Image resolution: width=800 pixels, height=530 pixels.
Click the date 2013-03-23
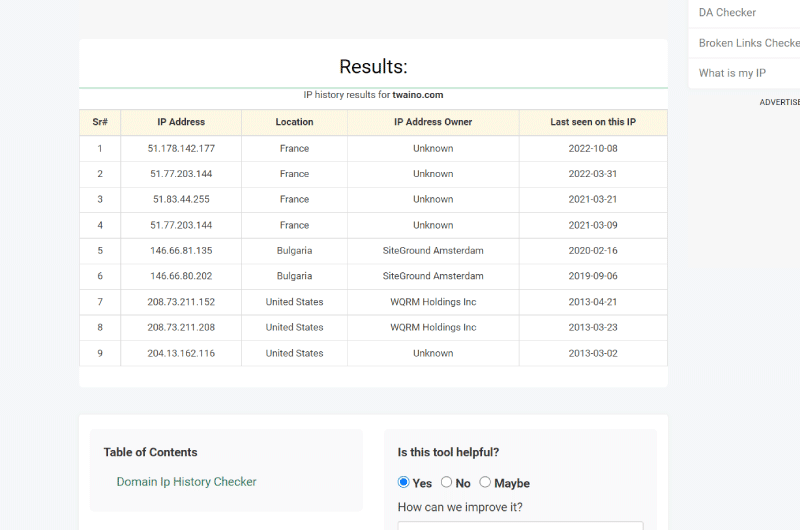593,327
